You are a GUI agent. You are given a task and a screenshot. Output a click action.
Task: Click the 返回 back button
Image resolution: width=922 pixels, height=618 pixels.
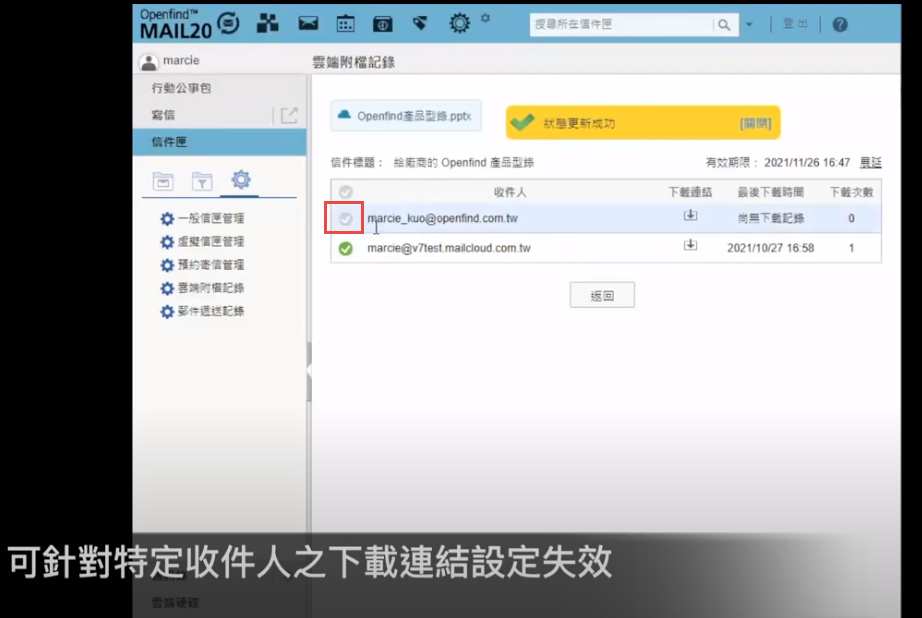click(602, 295)
